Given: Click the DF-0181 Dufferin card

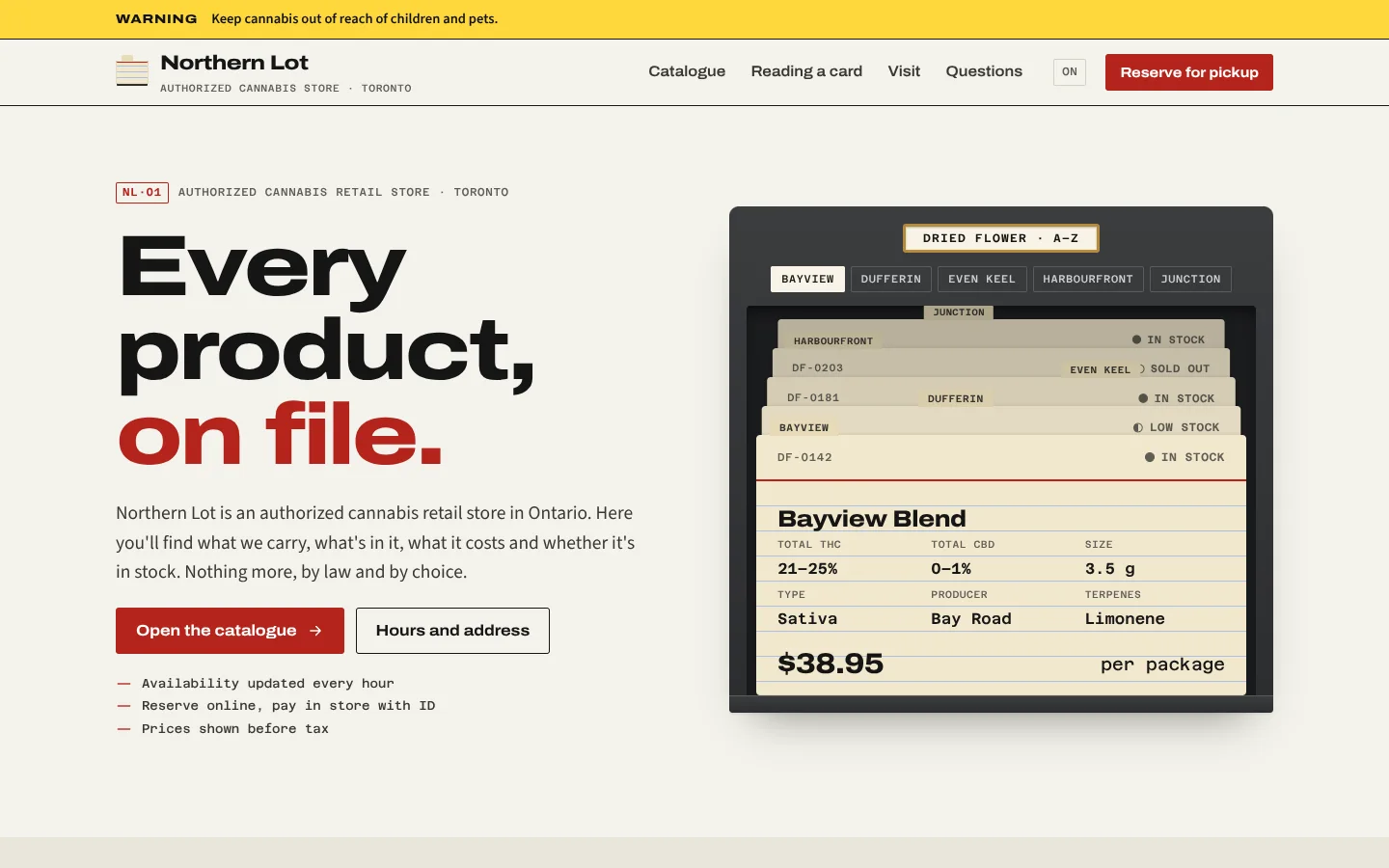Looking at the screenshot, I should (1001, 393).
